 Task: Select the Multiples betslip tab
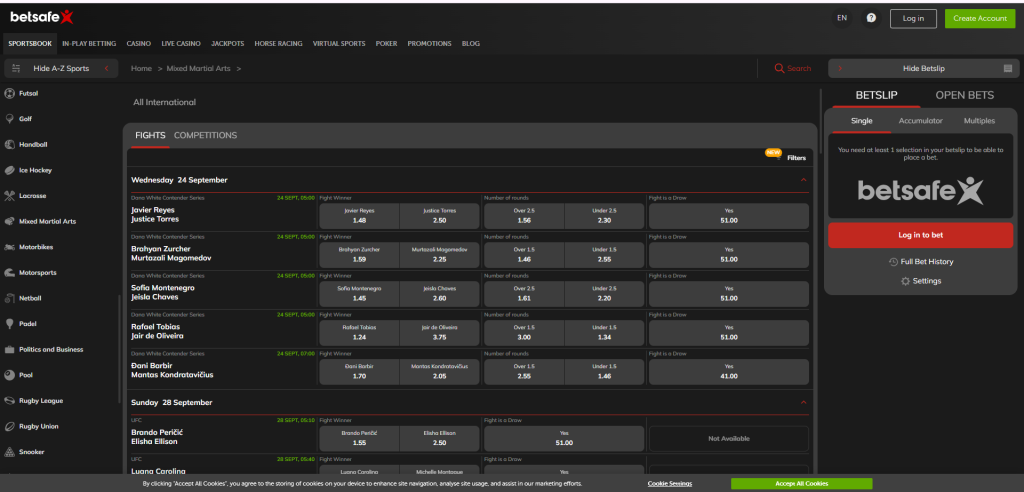click(979, 121)
